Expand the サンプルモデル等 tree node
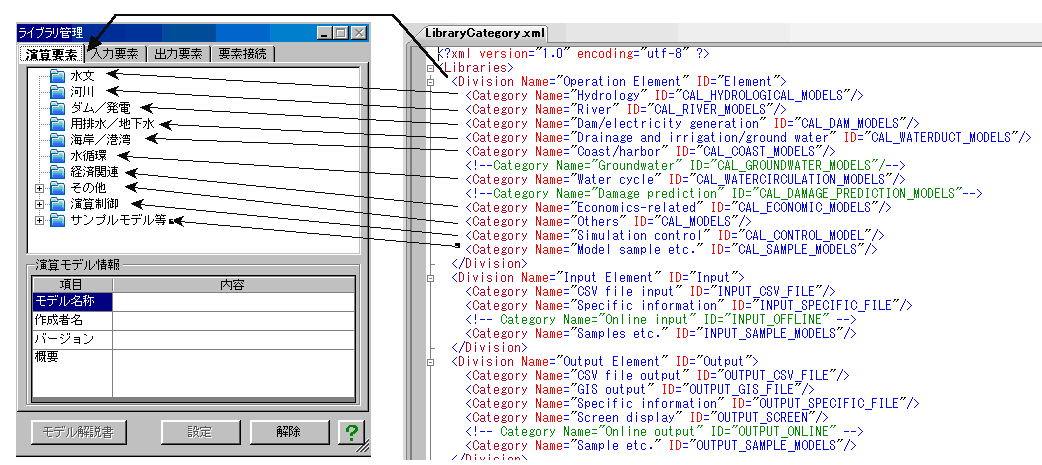 (x=40, y=220)
